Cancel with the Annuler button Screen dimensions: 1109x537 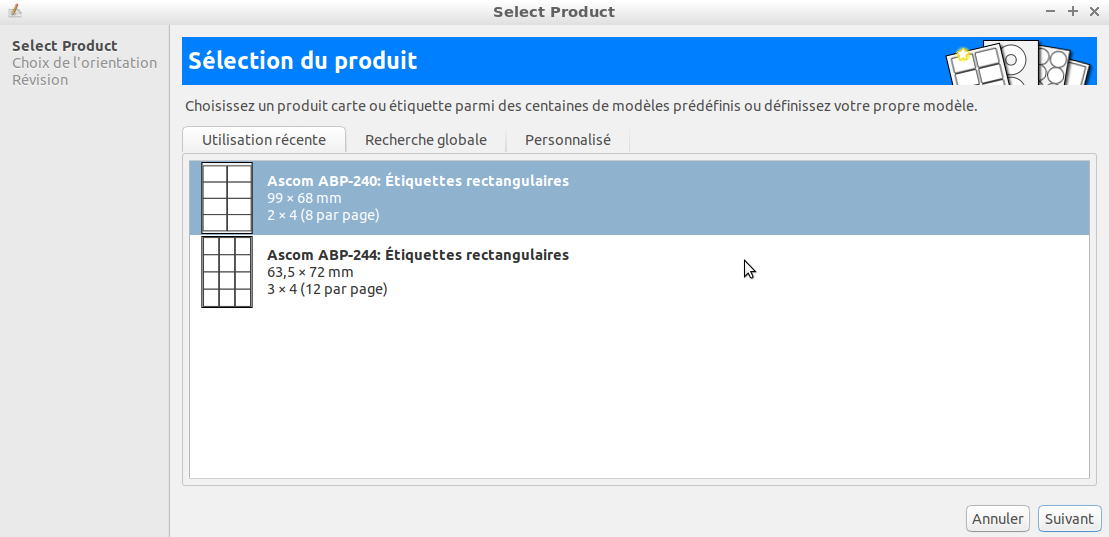coord(997,519)
